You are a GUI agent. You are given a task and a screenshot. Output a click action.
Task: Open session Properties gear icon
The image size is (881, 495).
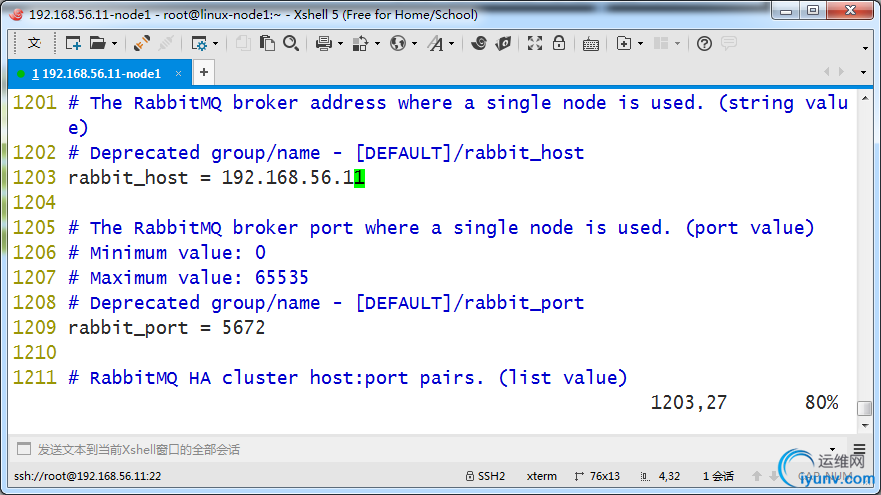point(199,43)
